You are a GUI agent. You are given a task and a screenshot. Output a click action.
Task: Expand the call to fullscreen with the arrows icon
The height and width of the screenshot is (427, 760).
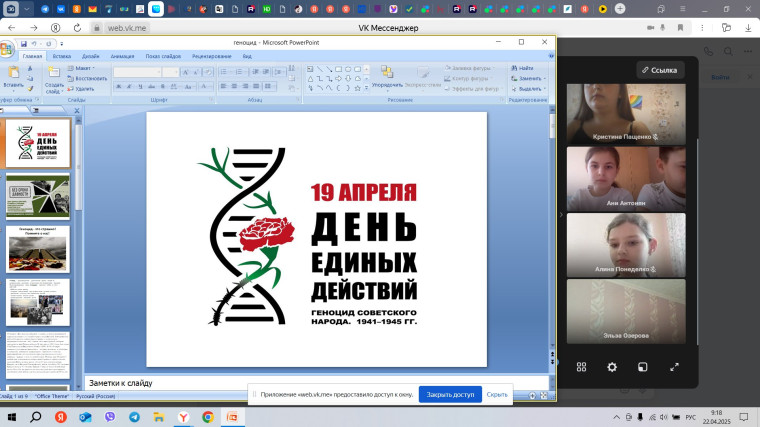coord(674,367)
